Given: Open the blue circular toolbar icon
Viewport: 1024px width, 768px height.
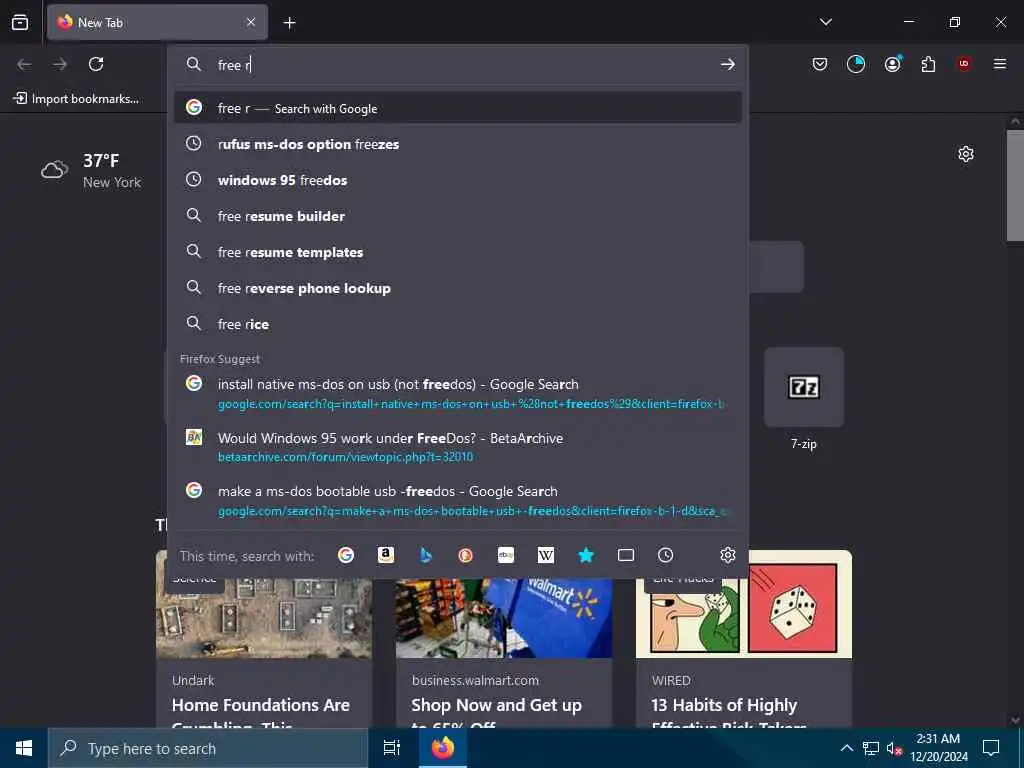Looking at the screenshot, I should [x=856, y=64].
